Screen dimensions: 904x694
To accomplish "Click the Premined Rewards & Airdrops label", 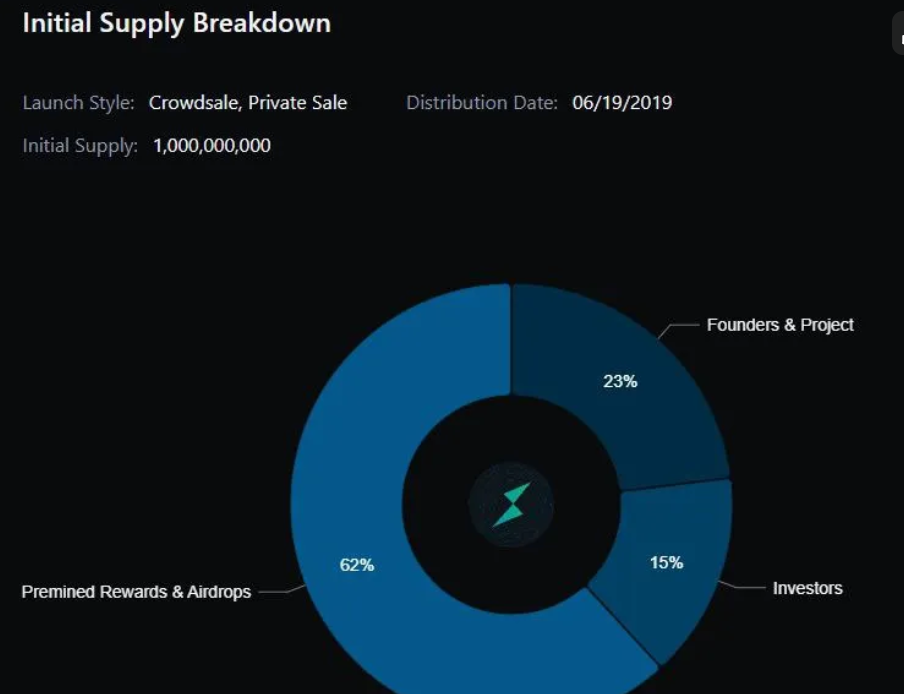I will 136,592.
